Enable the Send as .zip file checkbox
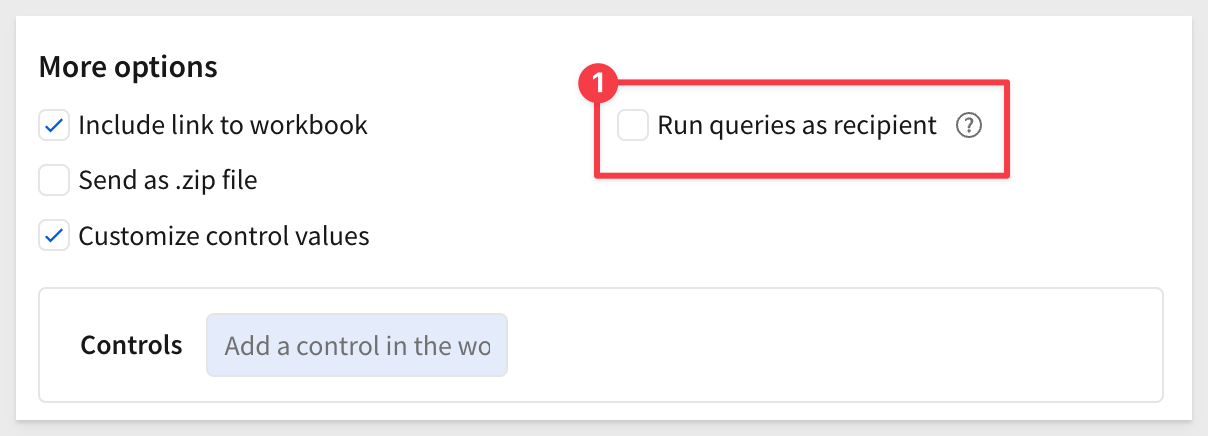Image resolution: width=1208 pixels, height=436 pixels. [x=54, y=181]
